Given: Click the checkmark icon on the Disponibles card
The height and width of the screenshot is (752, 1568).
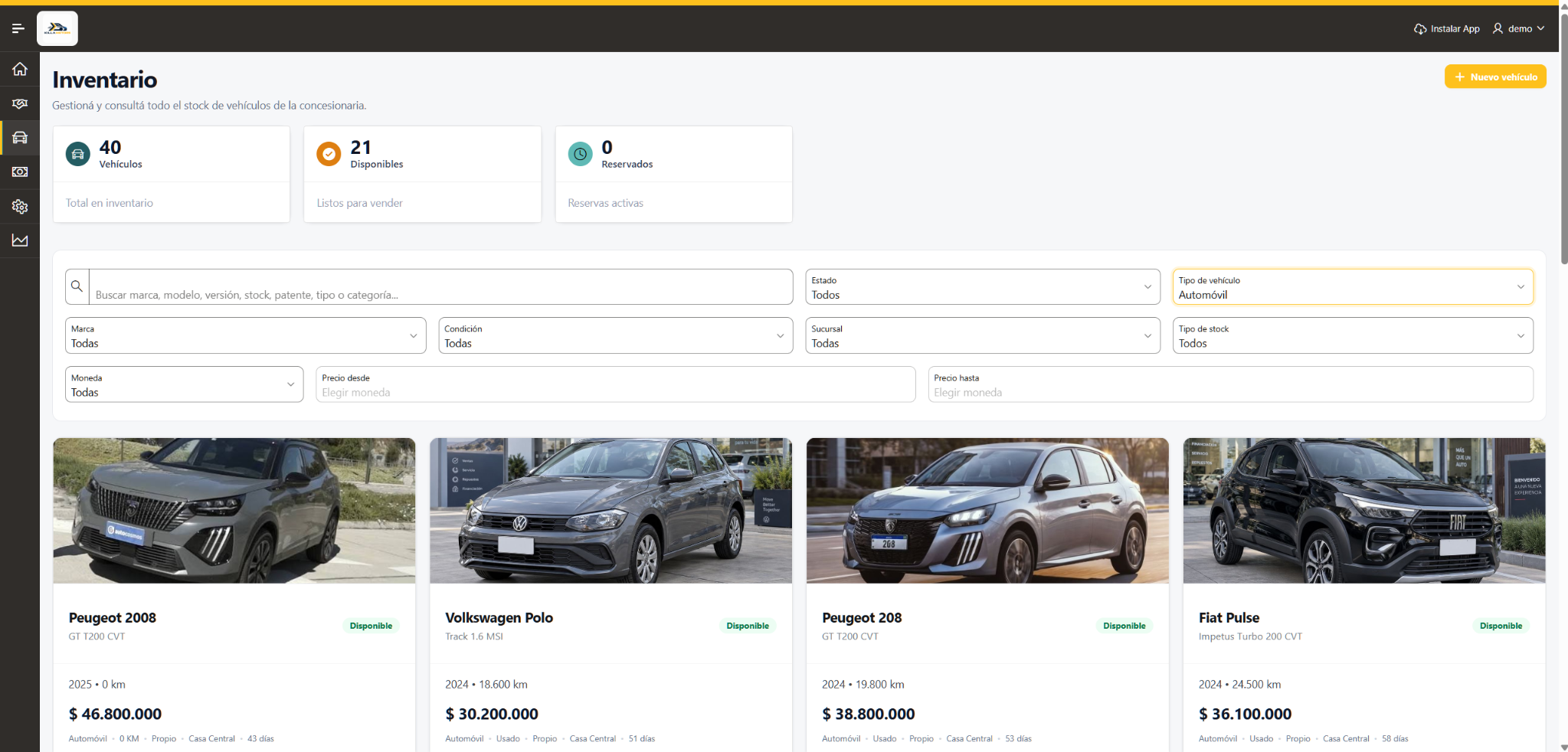Looking at the screenshot, I should coord(329,154).
